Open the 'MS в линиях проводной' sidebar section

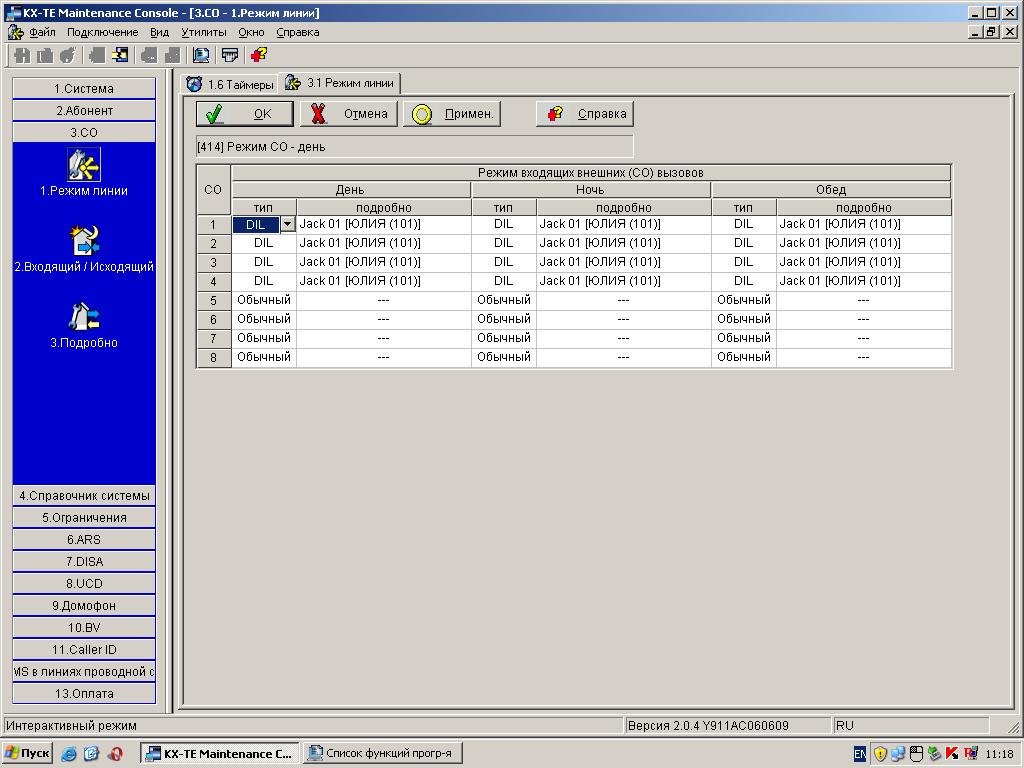coord(84,671)
